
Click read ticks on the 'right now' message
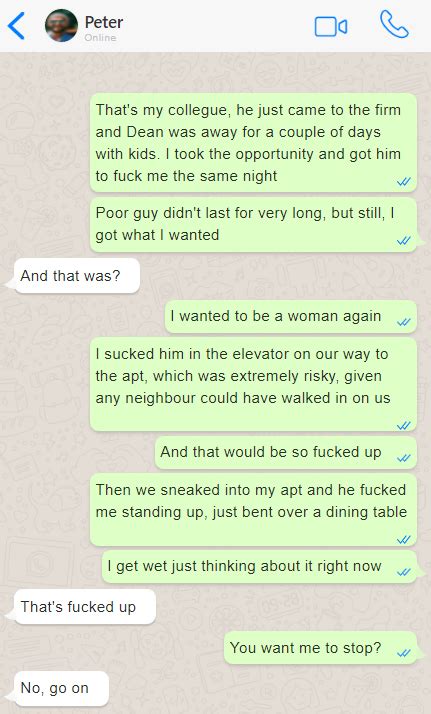(404, 572)
